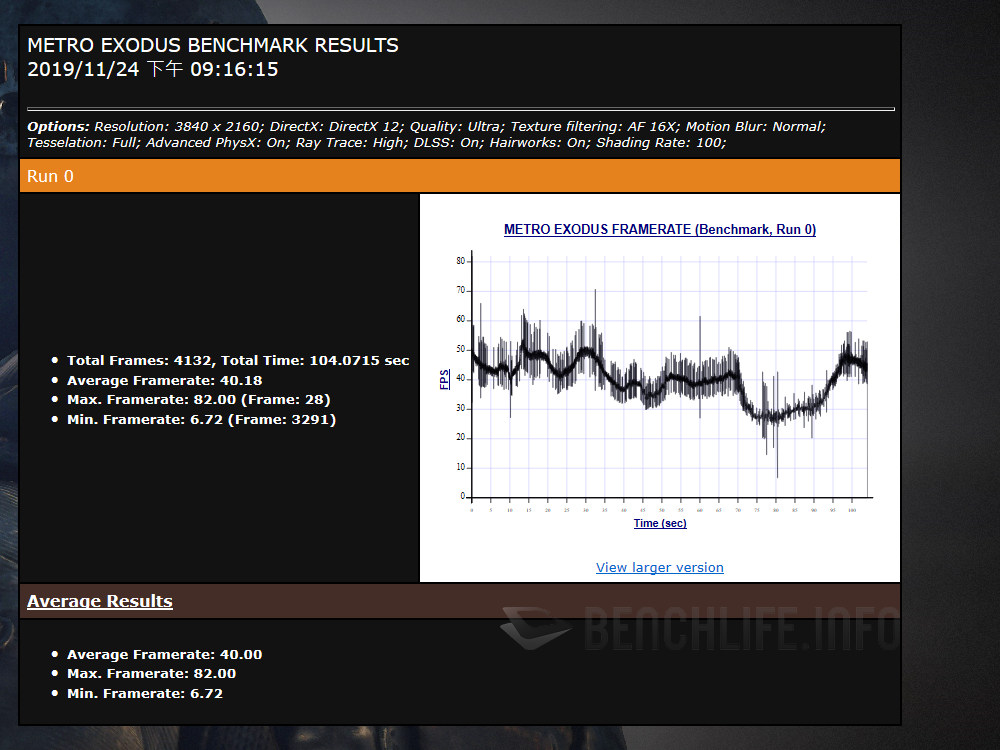Select the Average Framerate 40.00 result
1000x750 pixels.
[164, 654]
